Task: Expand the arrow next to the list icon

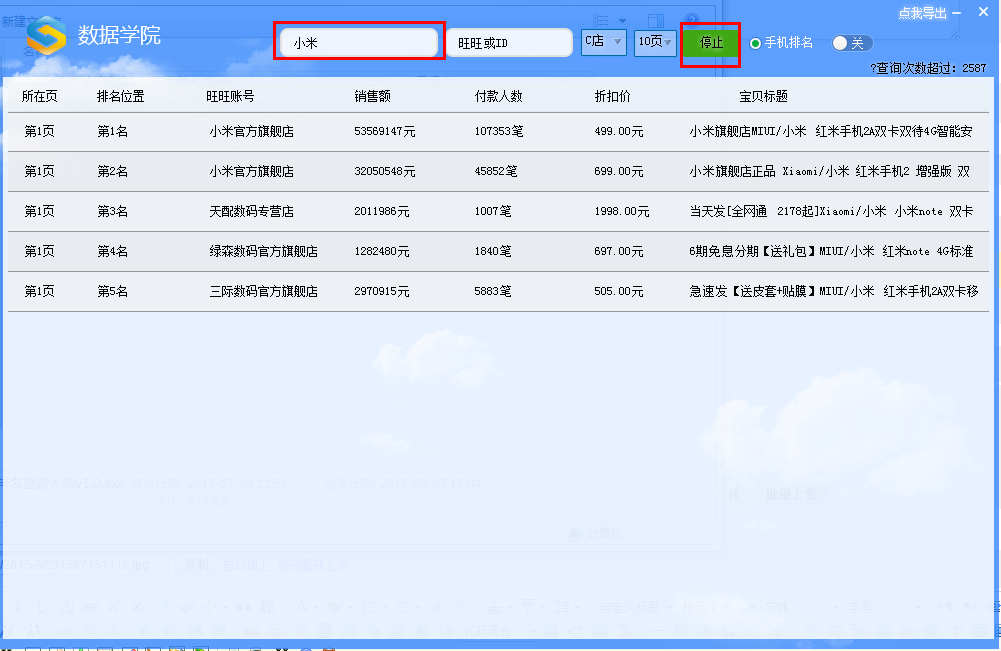Action: click(622, 20)
